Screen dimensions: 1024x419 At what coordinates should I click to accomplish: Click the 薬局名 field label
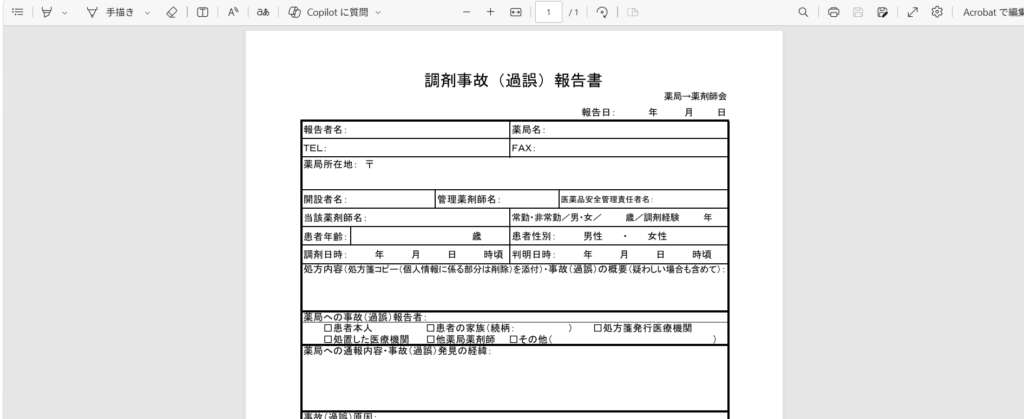pos(528,130)
